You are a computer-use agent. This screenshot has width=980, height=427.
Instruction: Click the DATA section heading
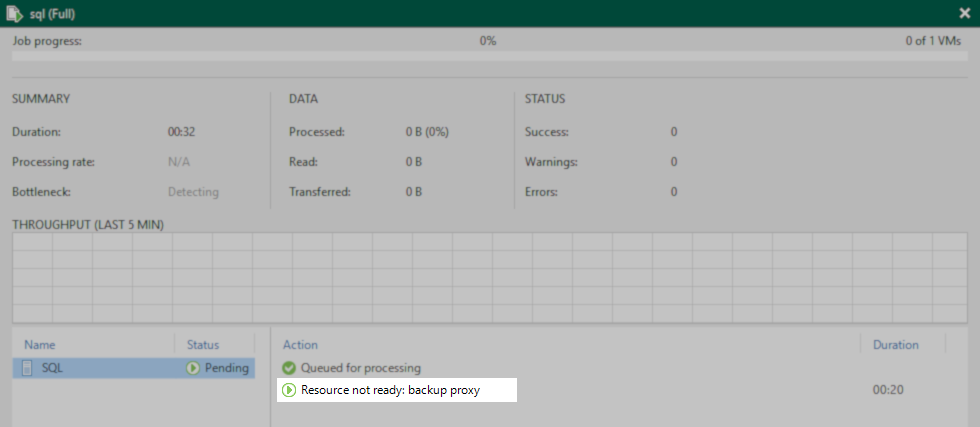coord(303,99)
